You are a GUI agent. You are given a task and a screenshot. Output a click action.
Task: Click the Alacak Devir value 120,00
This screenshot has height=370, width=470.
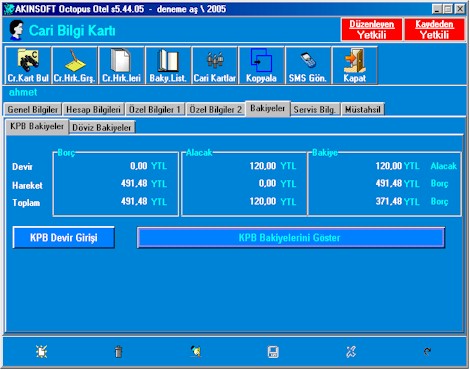point(263,166)
